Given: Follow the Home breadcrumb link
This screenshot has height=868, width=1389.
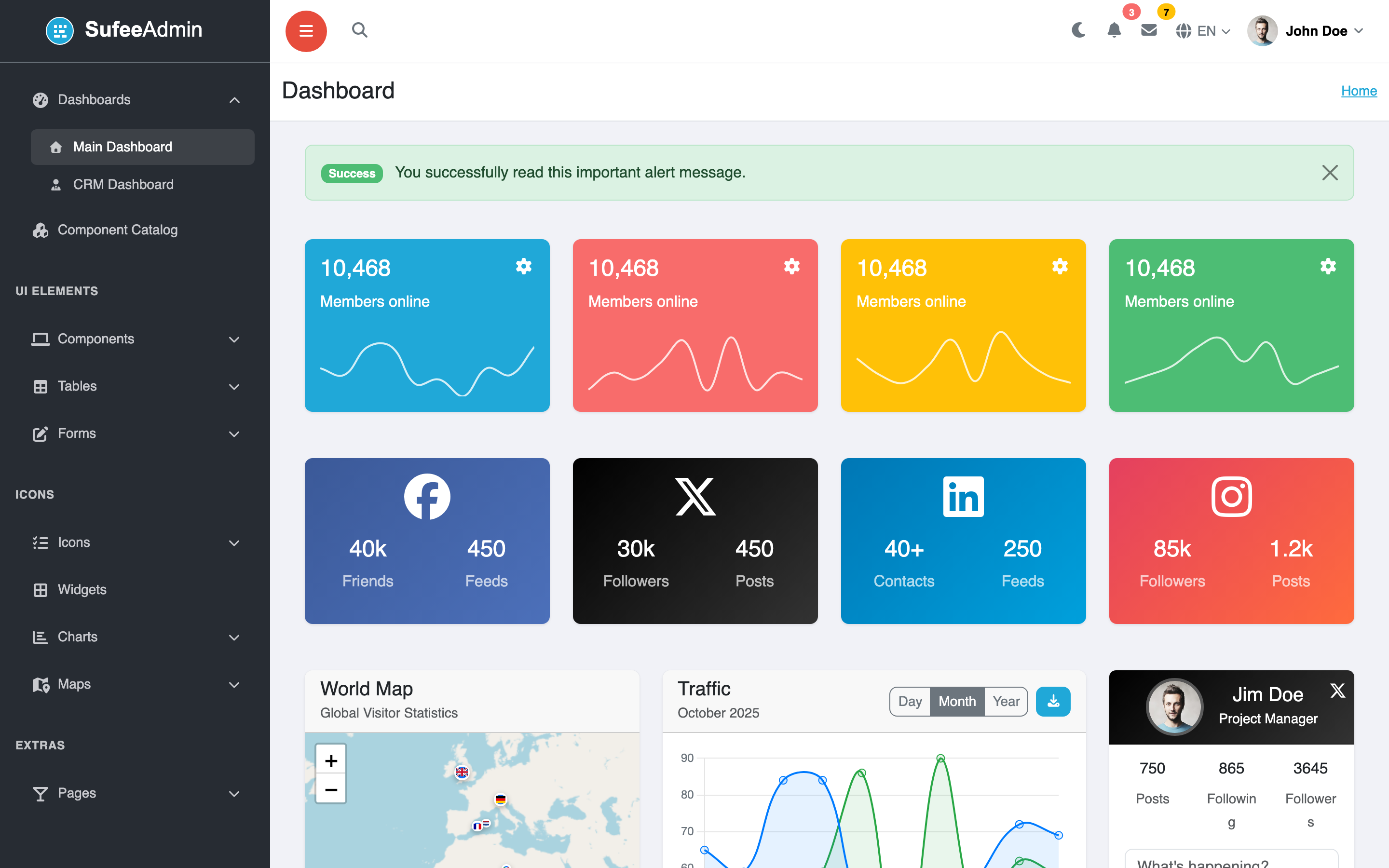Looking at the screenshot, I should point(1359,91).
